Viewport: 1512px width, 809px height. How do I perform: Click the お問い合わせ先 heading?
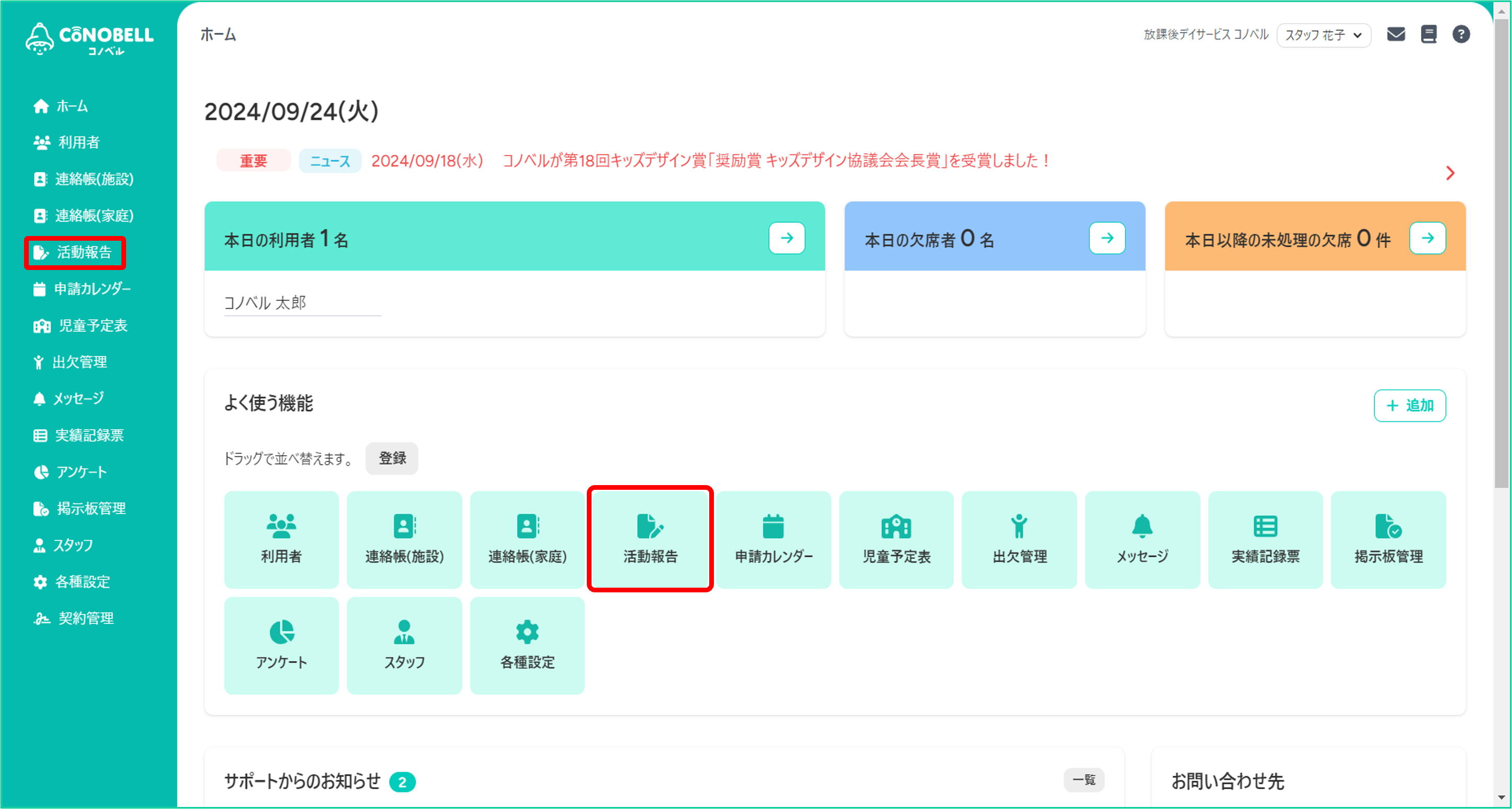1227,781
